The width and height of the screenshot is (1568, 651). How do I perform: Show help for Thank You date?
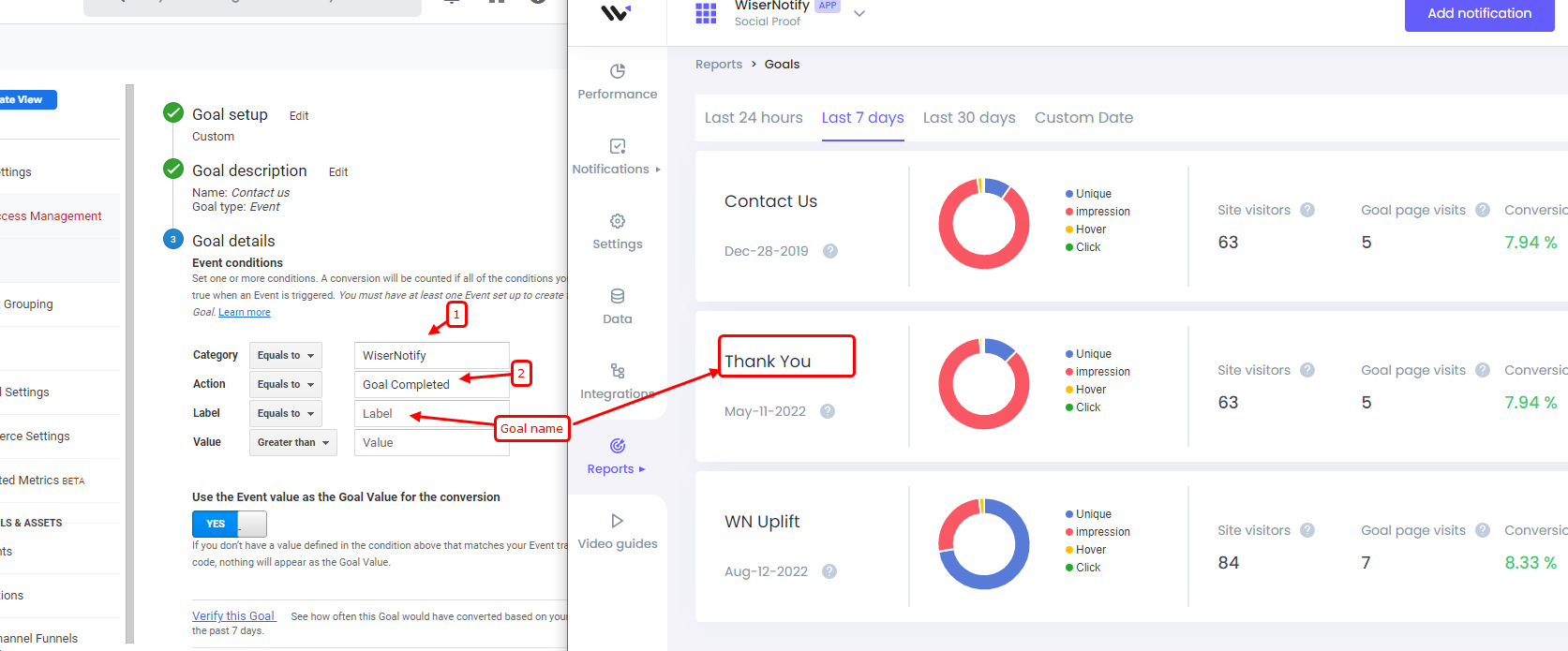[x=828, y=411]
